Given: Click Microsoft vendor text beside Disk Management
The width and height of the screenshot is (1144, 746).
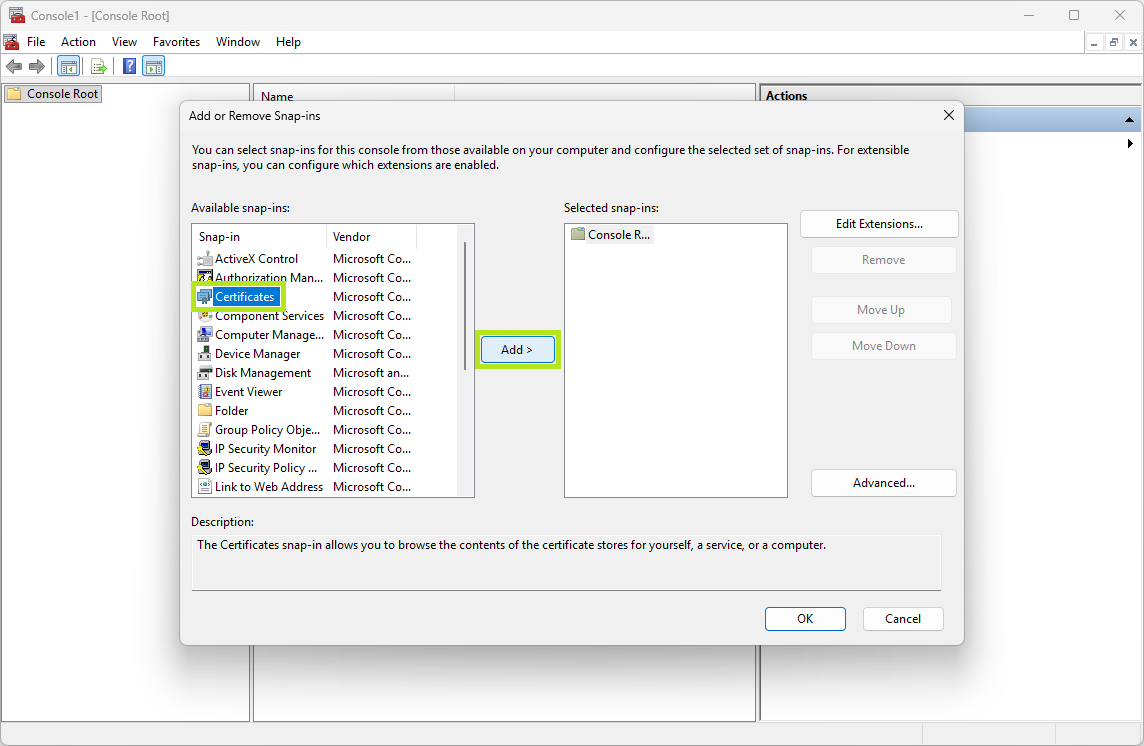Looking at the screenshot, I should [x=371, y=372].
